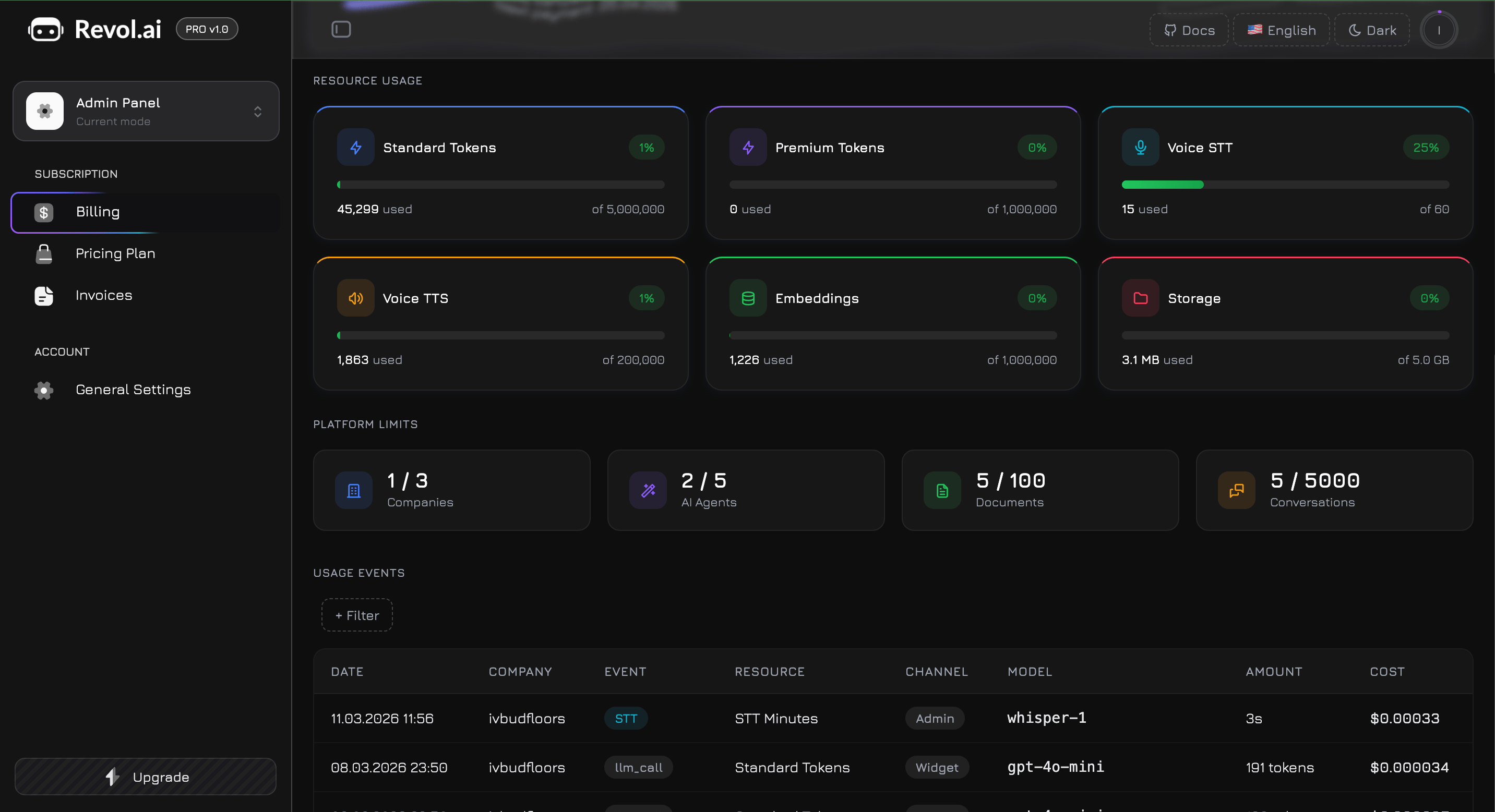Click the date 11.03.2026 11:56
Screen dimensions: 1495x812
point(382,719)
